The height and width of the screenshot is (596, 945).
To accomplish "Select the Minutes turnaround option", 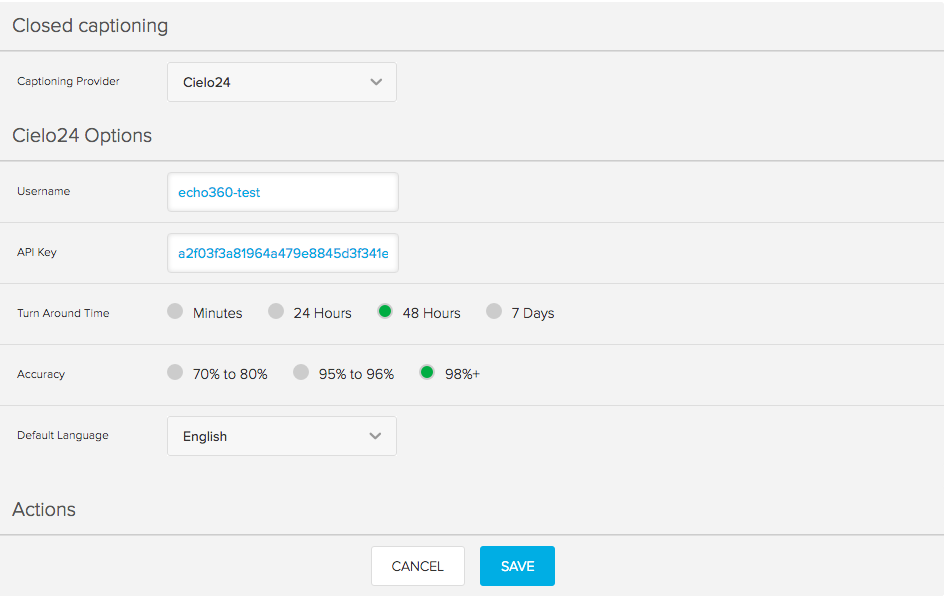I will click(175, 312).
